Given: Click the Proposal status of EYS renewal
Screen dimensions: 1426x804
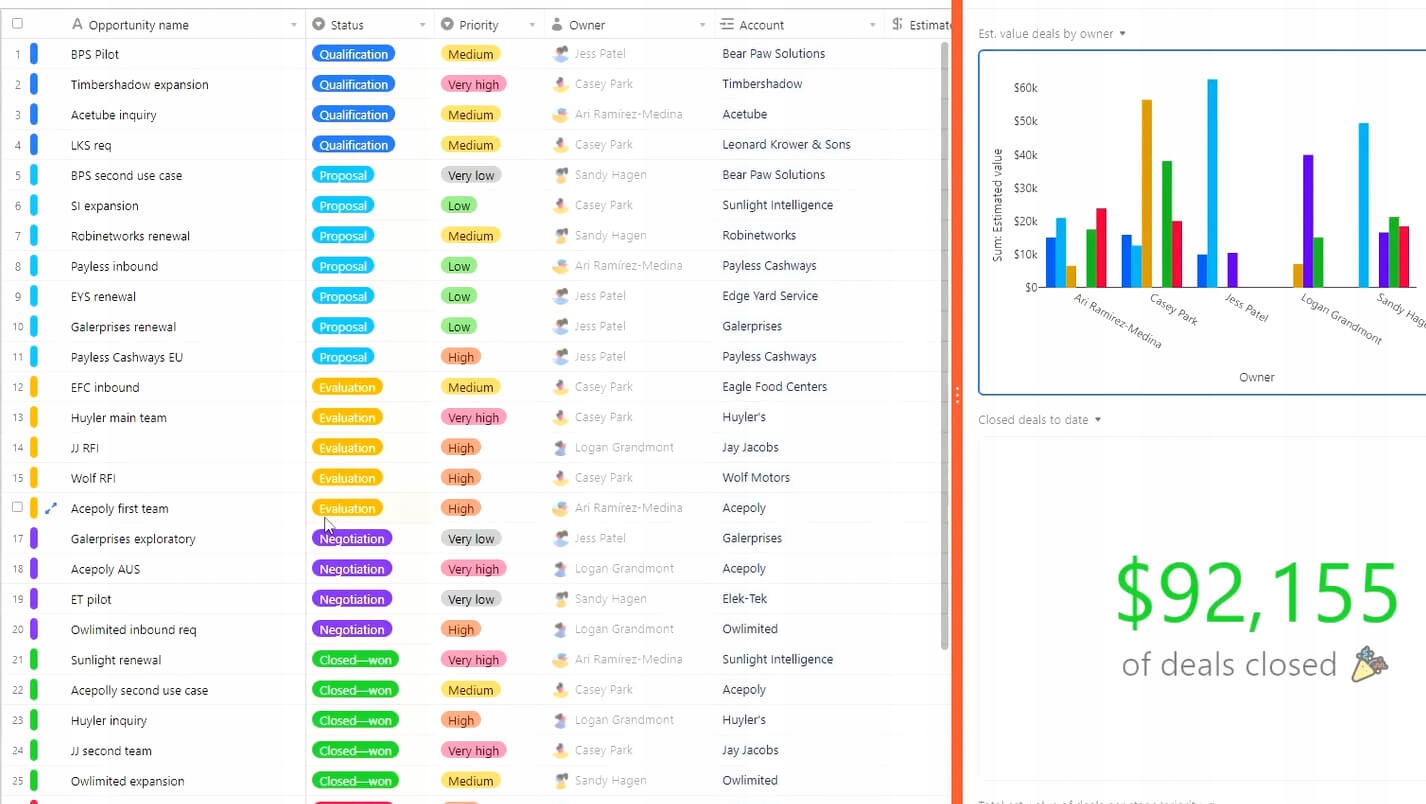Looking at the screenshot, I should tap(343, 296).
